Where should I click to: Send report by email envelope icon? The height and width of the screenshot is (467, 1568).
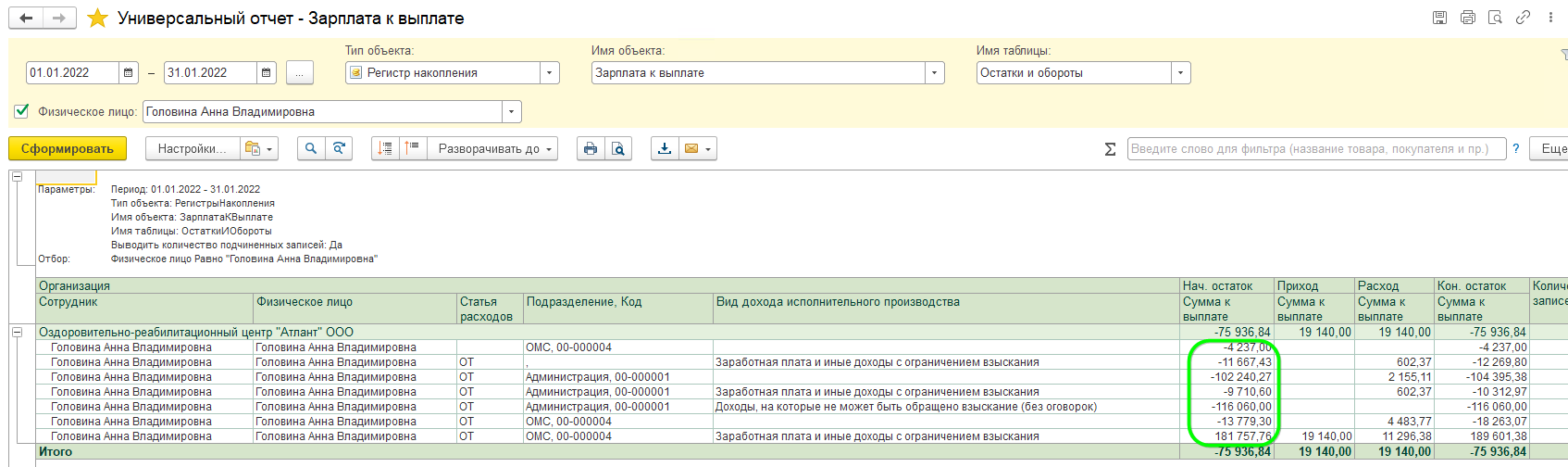coord(698,148)
